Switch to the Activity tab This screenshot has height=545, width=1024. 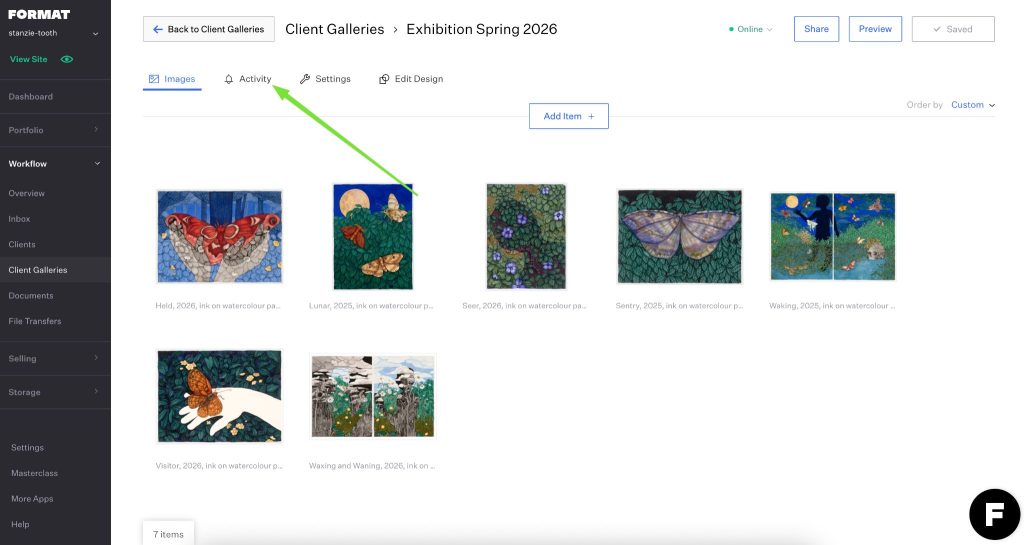tap(248, 79)
